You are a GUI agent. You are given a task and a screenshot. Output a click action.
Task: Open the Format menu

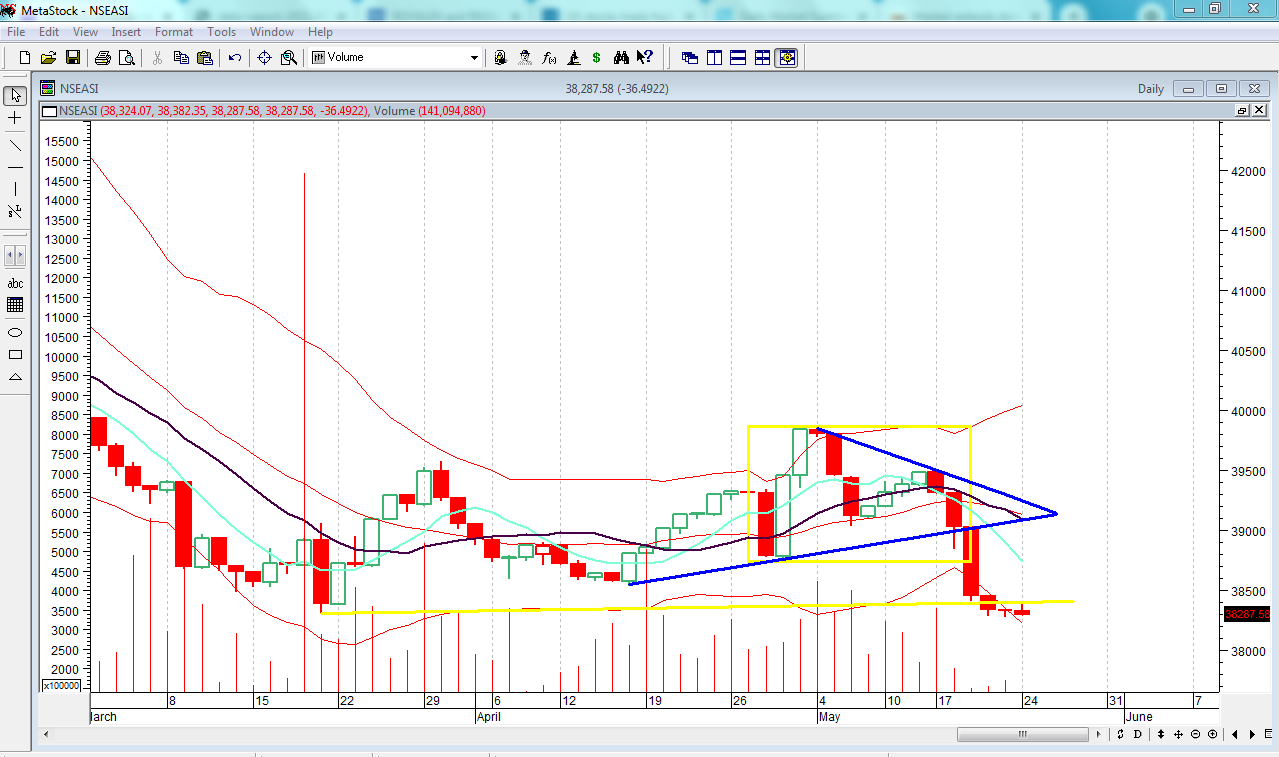tap(173, 32)
